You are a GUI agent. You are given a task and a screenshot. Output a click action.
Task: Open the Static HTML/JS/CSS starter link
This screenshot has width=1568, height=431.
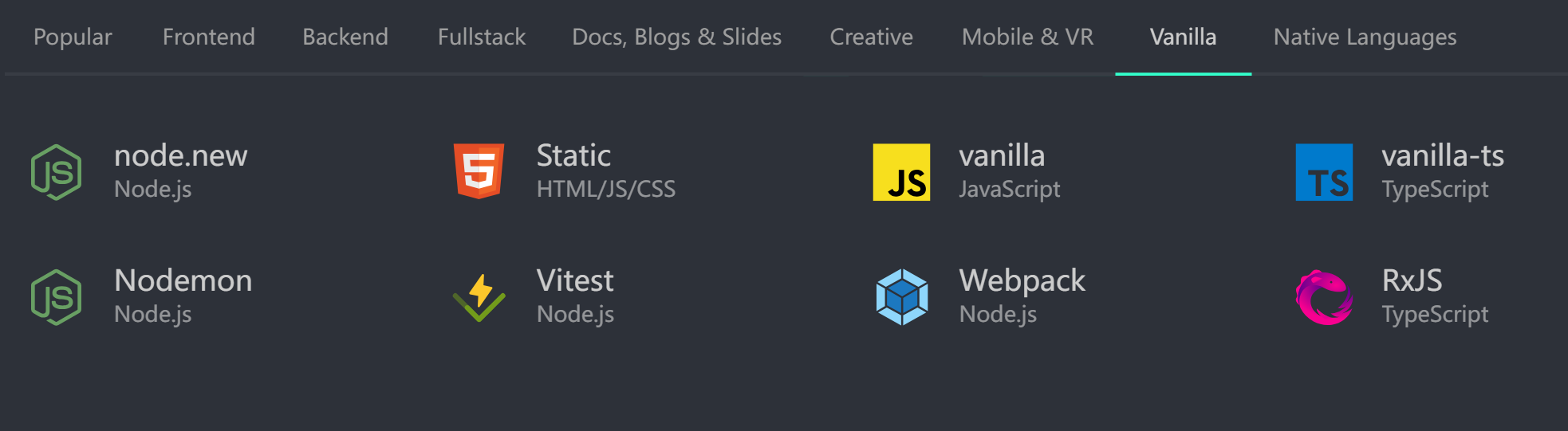[573, 156]
